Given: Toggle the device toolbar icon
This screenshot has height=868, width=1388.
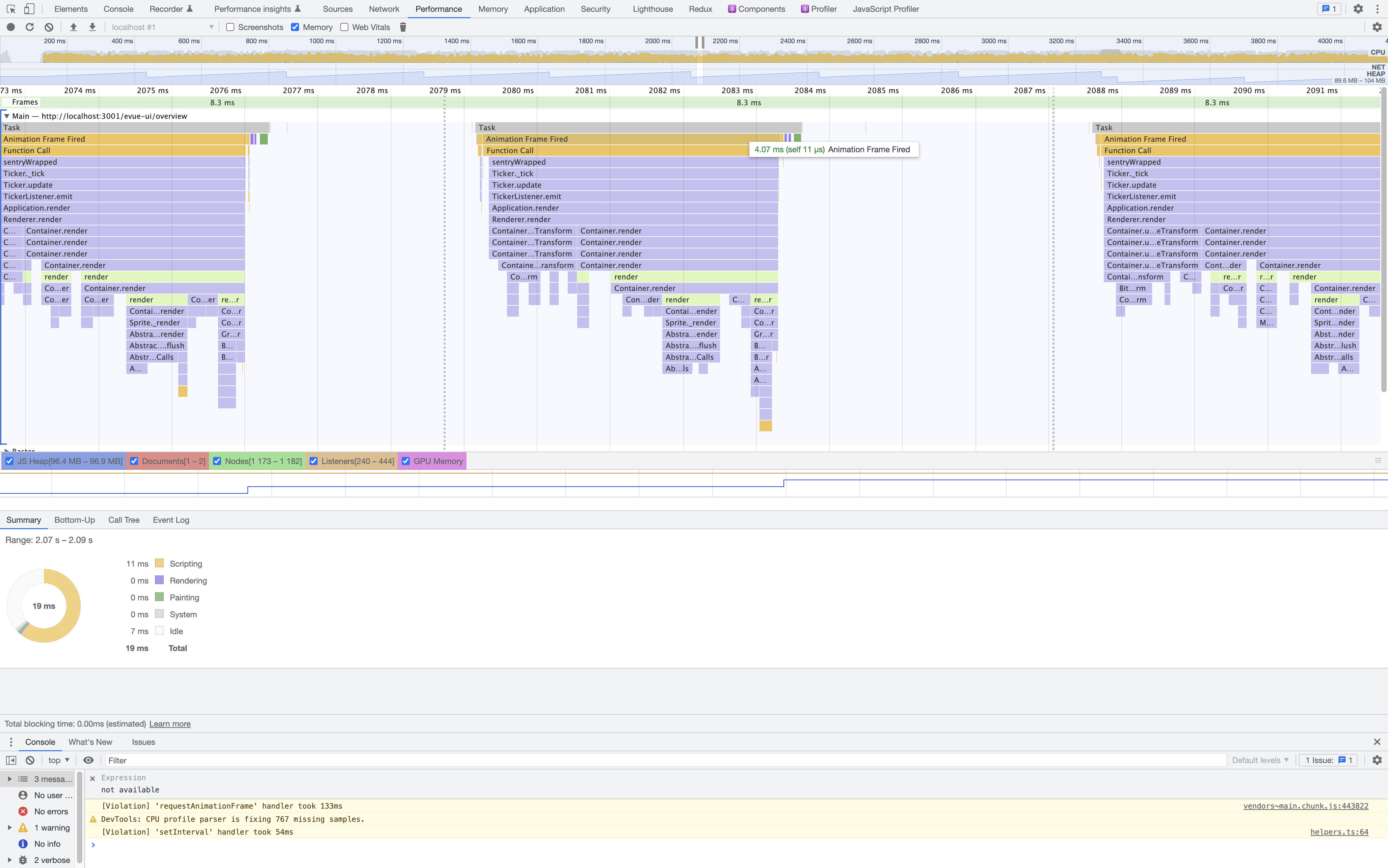Looking at the screenshot, I should 29,9.
